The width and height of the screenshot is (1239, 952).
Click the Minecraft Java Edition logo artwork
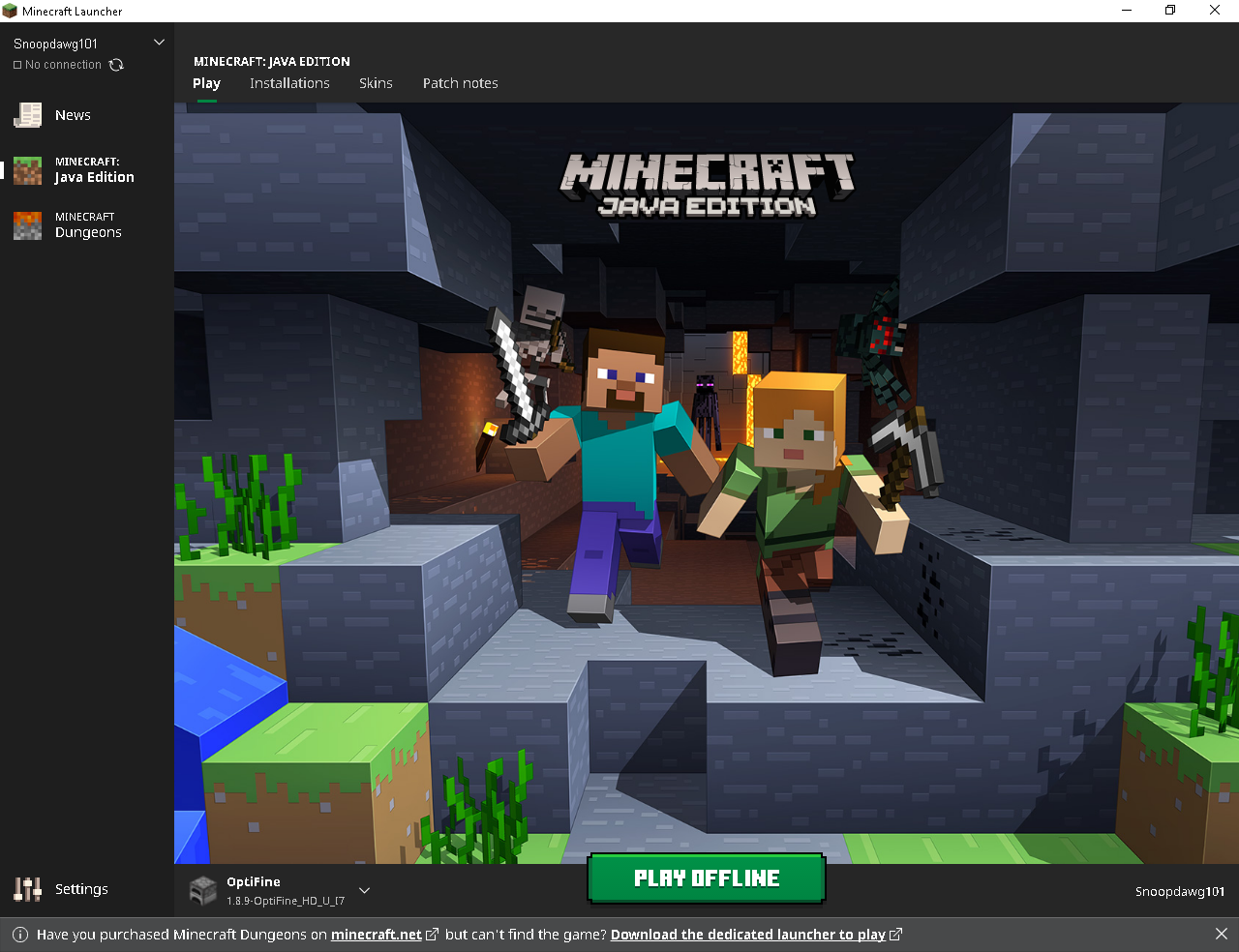click(x=708, y=185)
